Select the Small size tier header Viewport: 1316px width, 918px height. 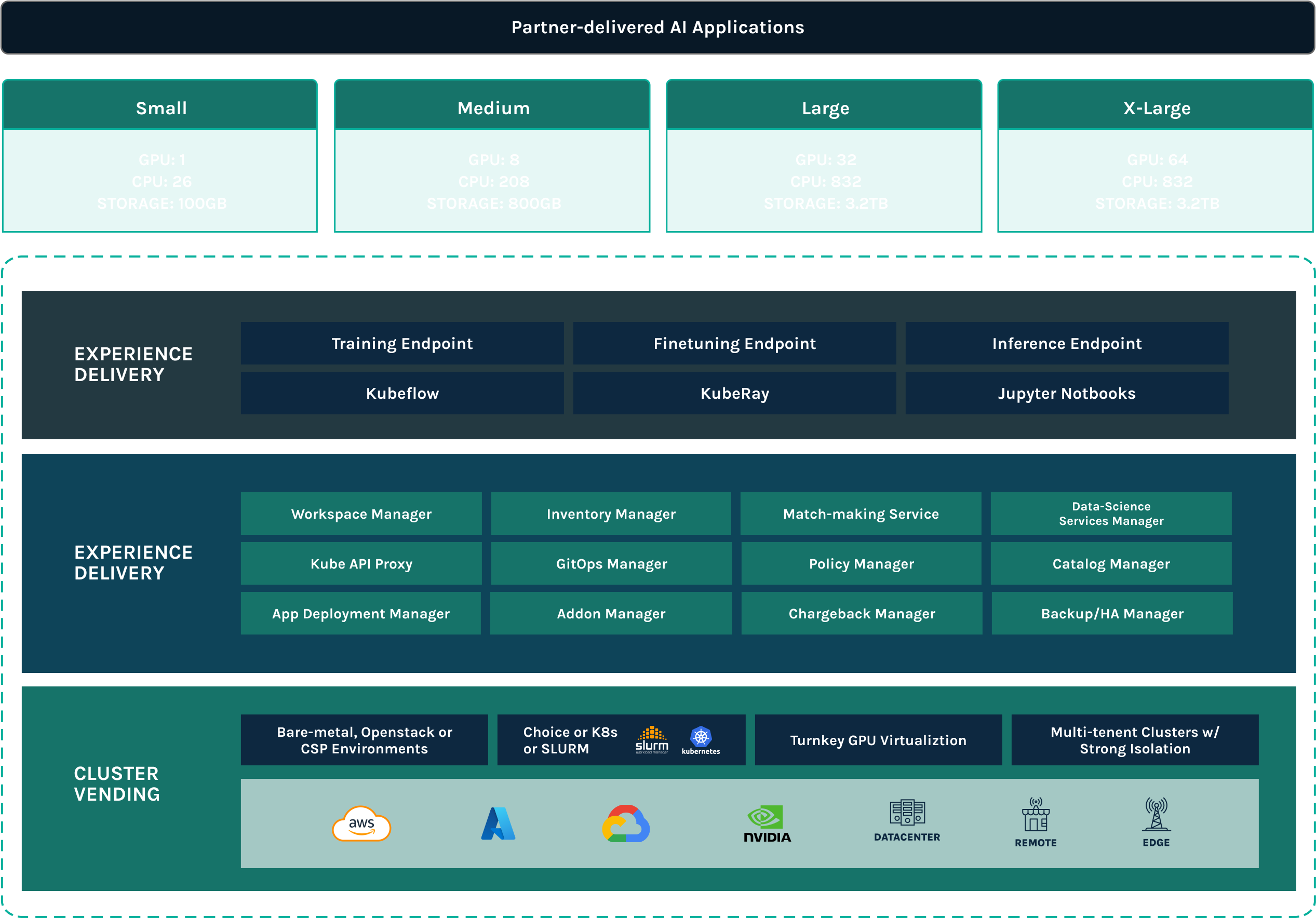point(160,107)
